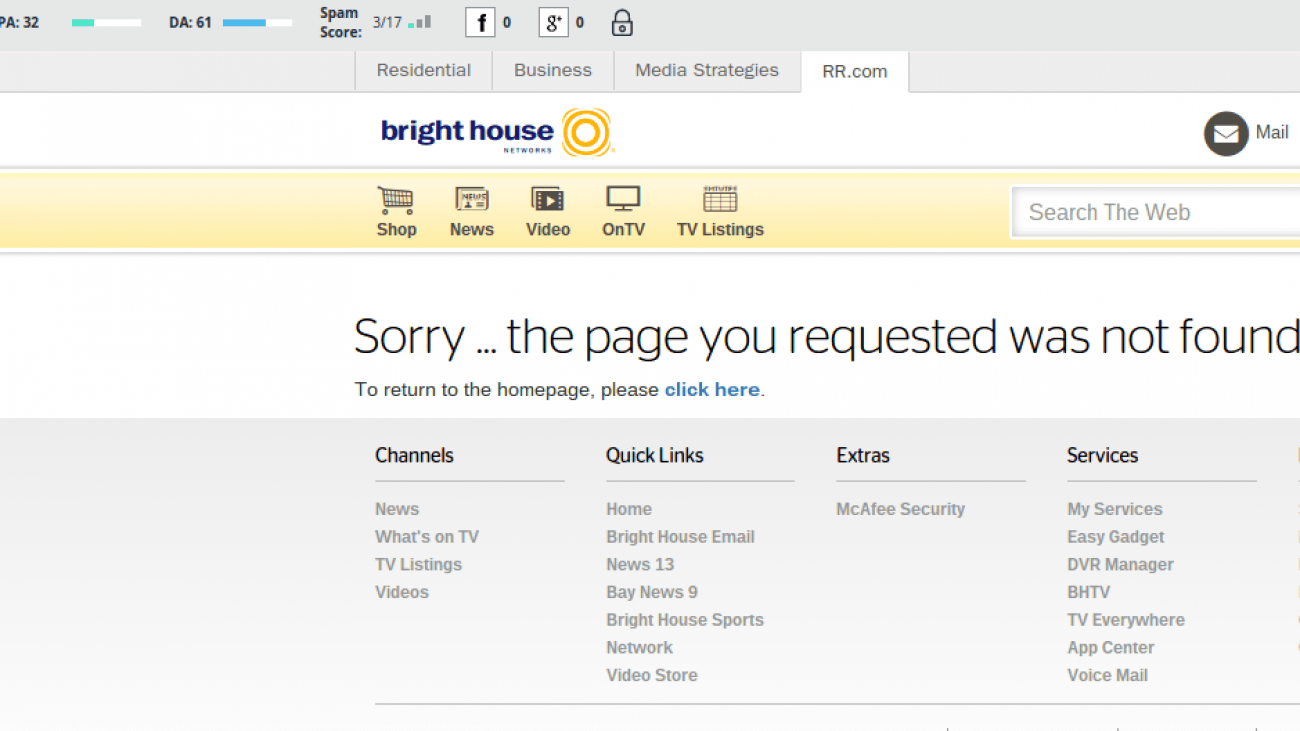This screenshot has height=731, width=1300.
Task: Click the Shop cart icon
Action: tap(396, 200)
